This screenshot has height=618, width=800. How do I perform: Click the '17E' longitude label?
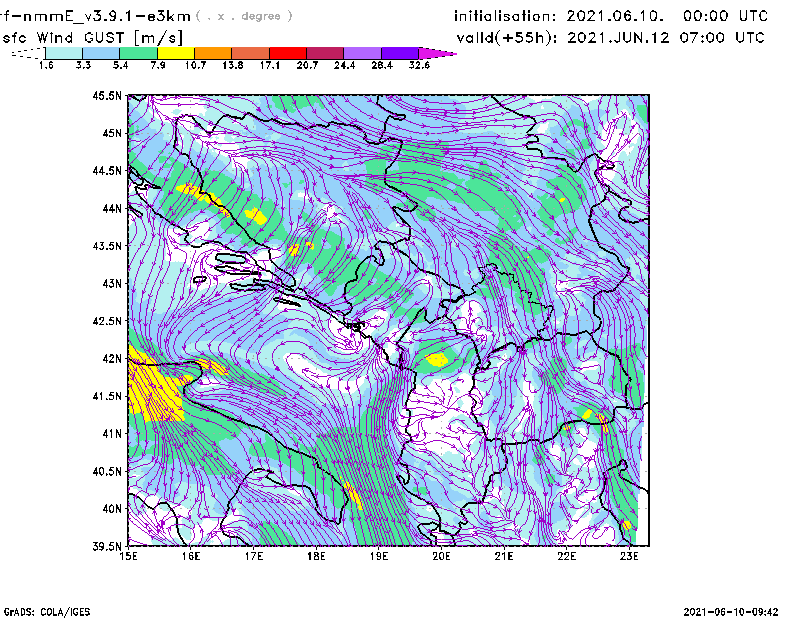(254, 556)
